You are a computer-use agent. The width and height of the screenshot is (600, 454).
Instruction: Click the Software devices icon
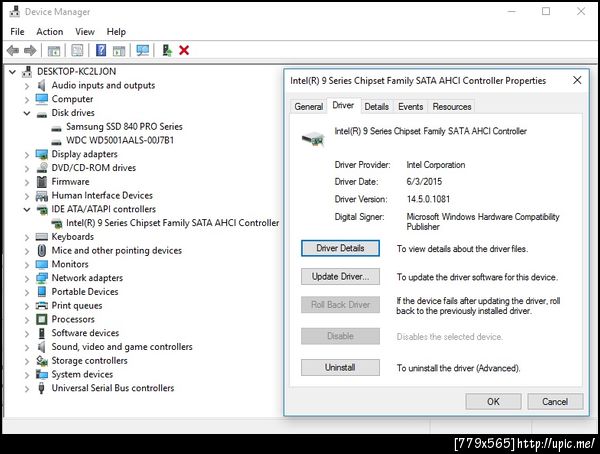42,333
